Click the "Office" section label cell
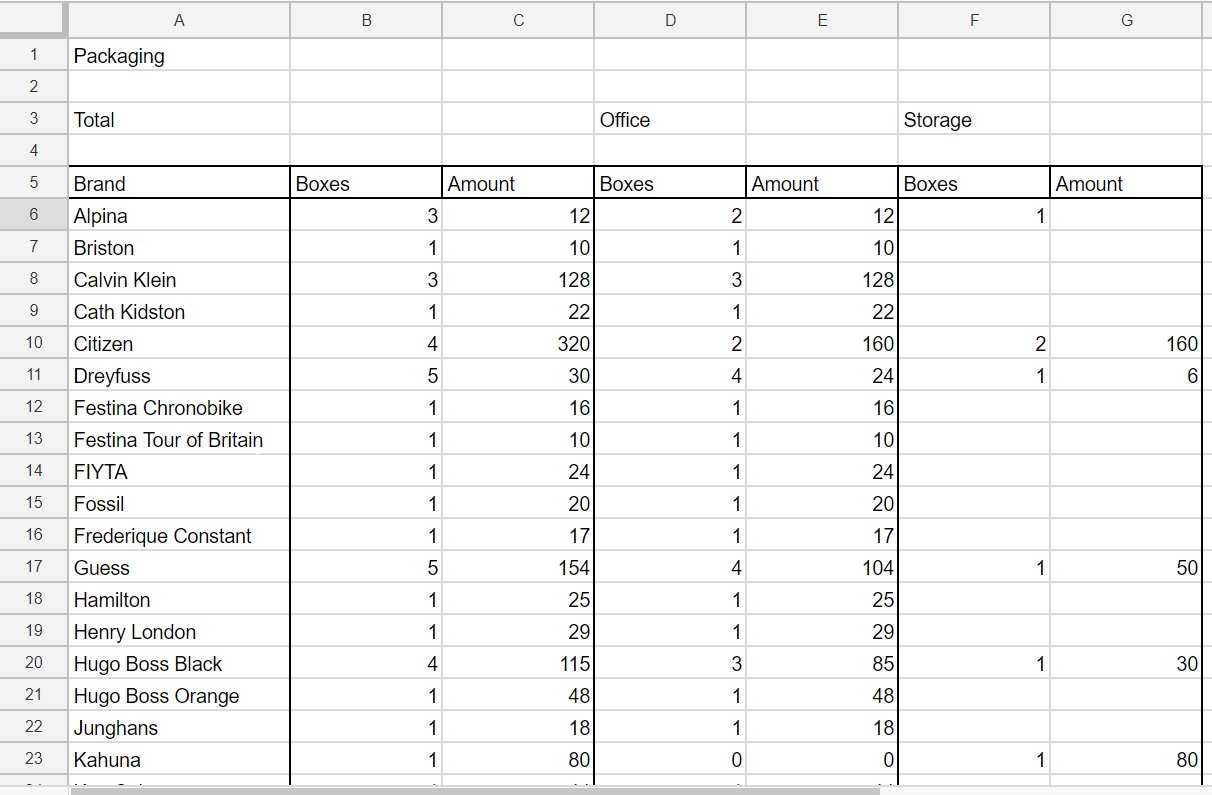Screen dimensions: 1212x795 pyautogui.click(x=670, y=120)
